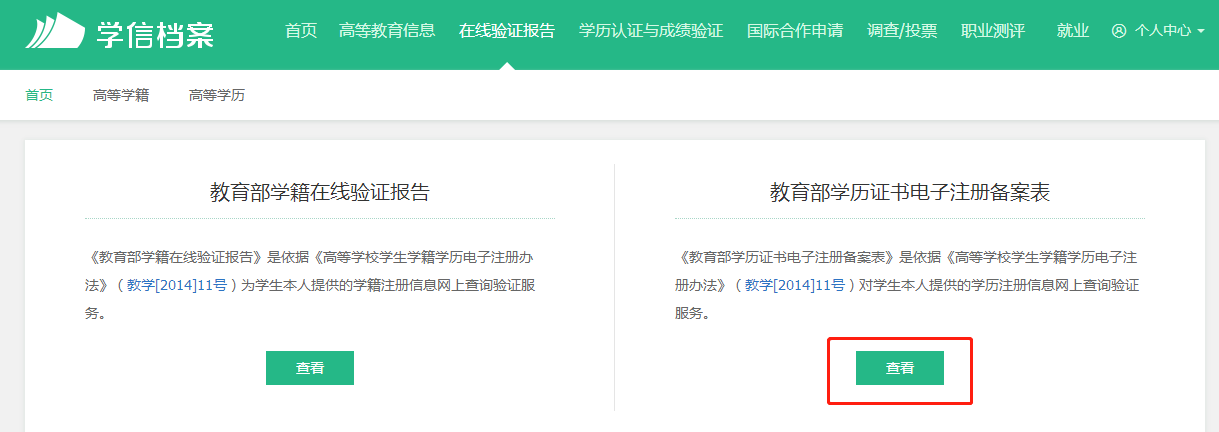1219x432 pixels.
Task: Click the 教育部学籍在线验证报告 card heading
Action: pos(319,193)
